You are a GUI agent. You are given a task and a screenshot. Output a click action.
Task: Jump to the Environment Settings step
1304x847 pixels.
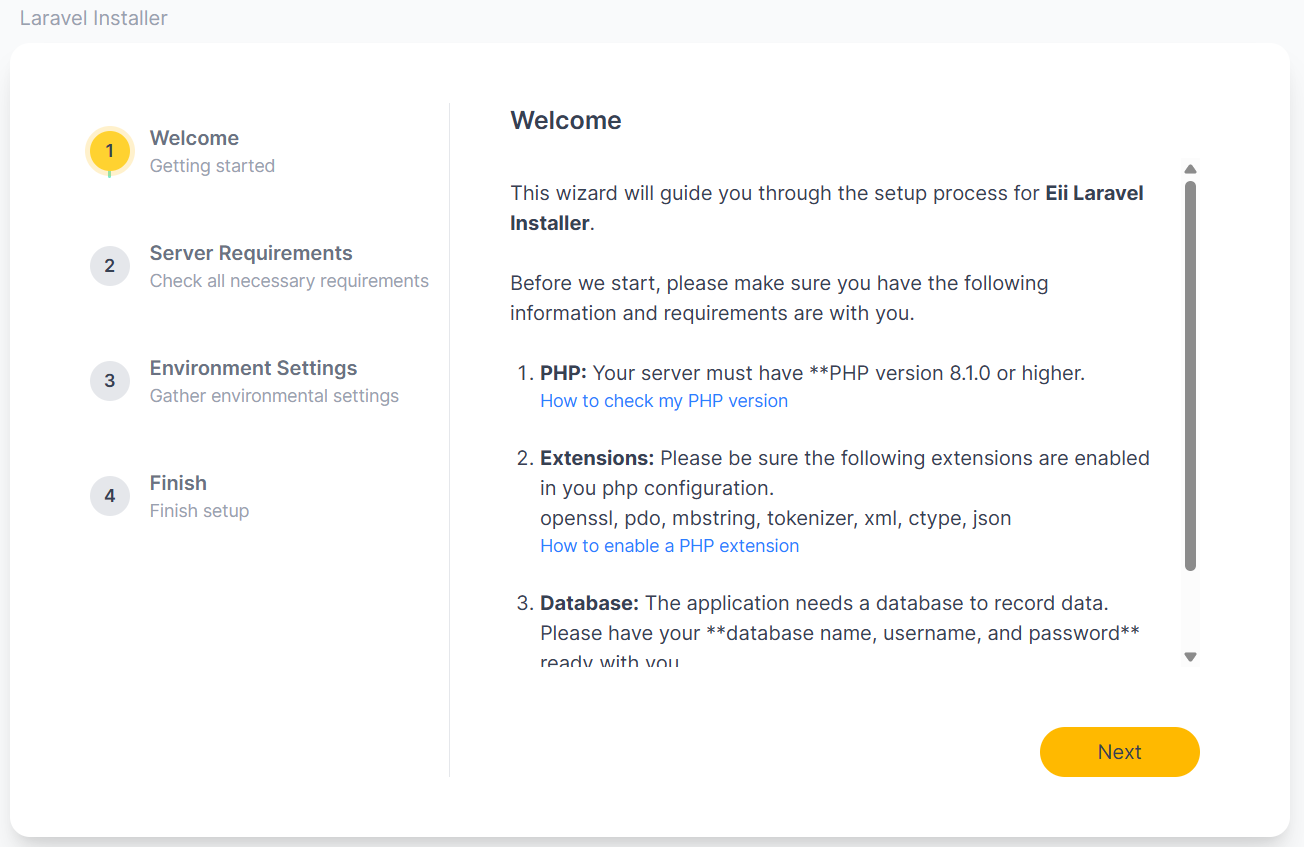pos(253,368)
